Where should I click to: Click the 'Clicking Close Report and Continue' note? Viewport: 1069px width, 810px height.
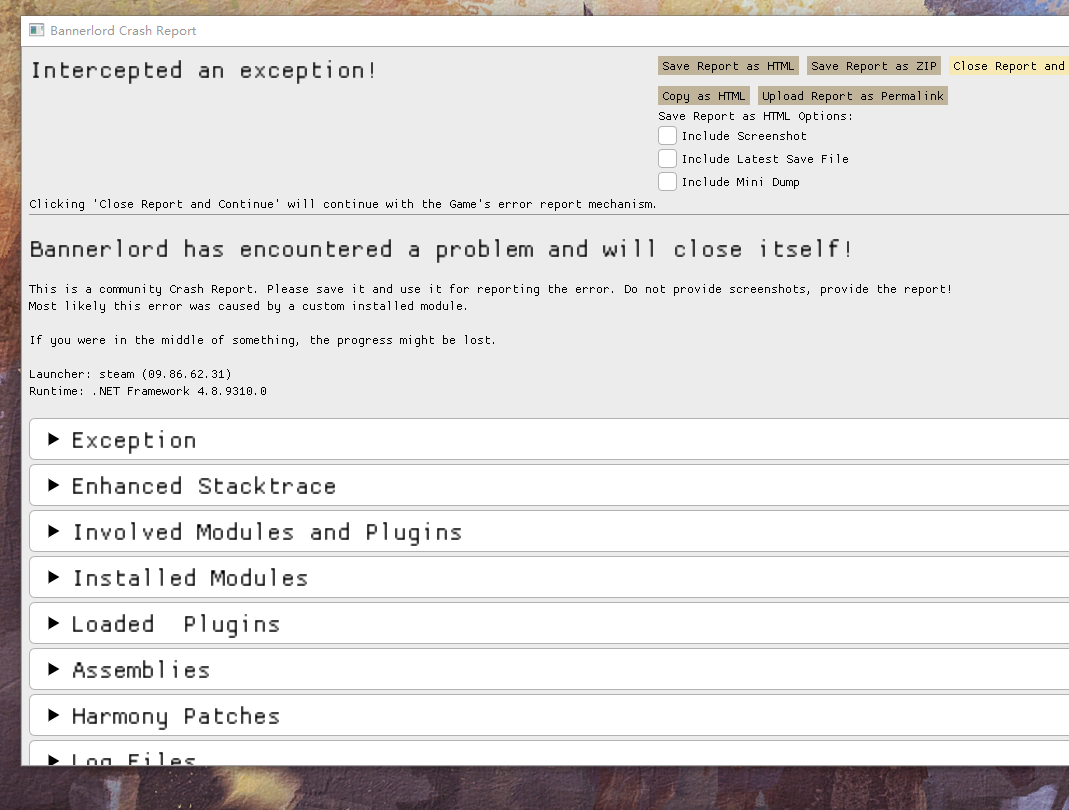click(x=343, y=204)
